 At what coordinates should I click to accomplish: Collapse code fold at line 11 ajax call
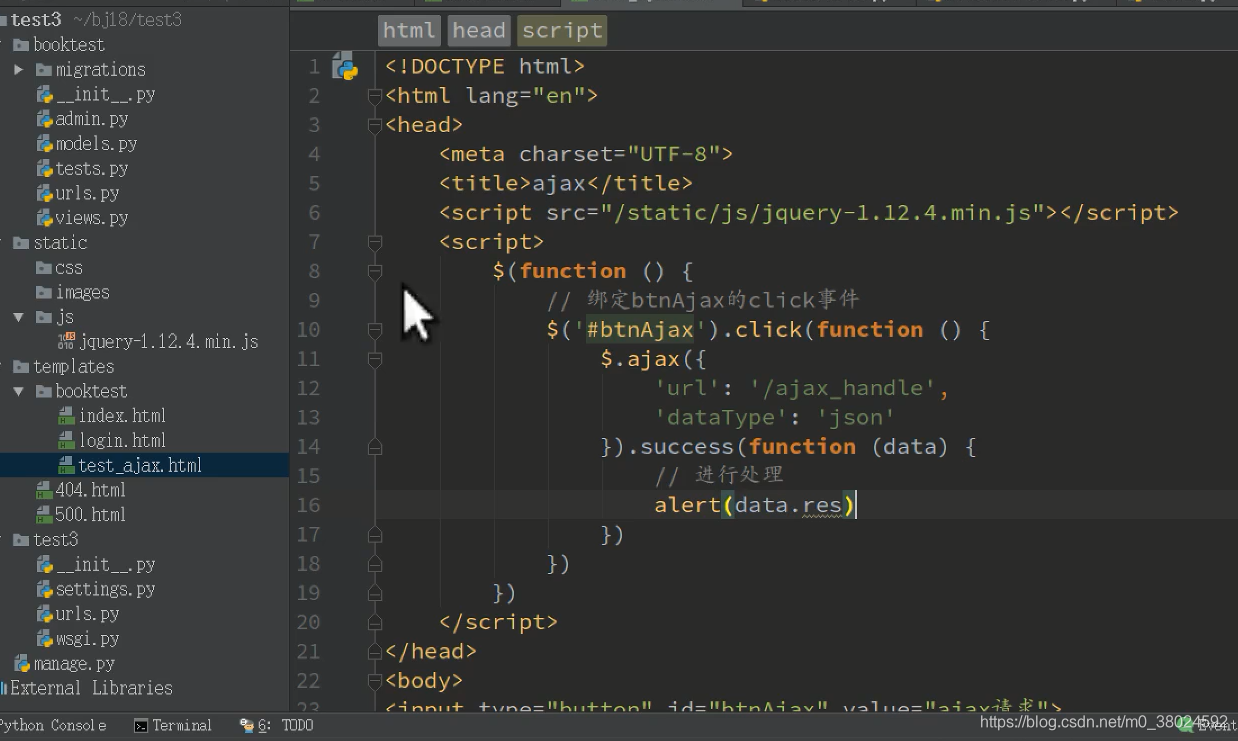point(374,359)
